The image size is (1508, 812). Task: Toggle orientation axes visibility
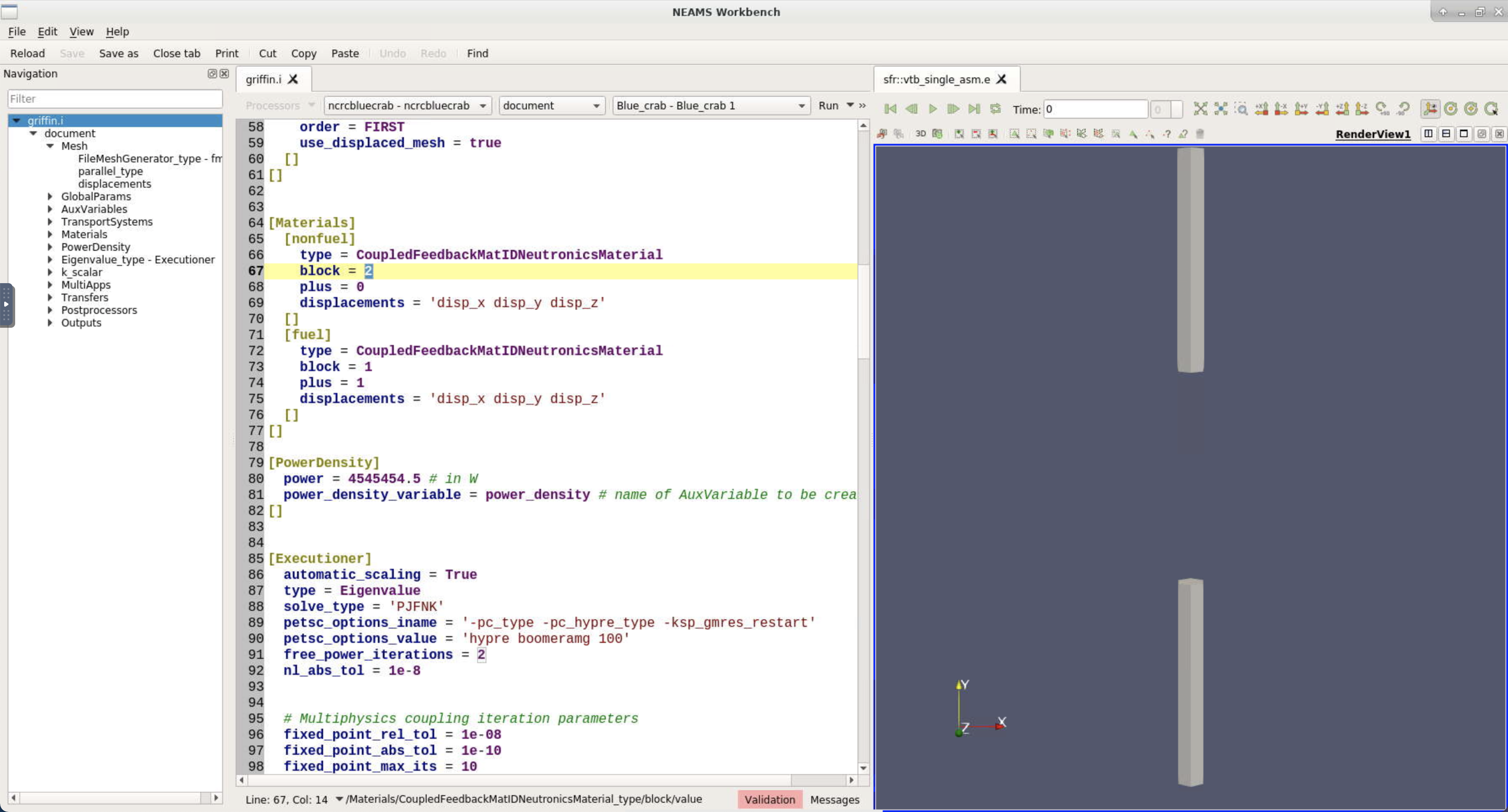(1430, 109)
